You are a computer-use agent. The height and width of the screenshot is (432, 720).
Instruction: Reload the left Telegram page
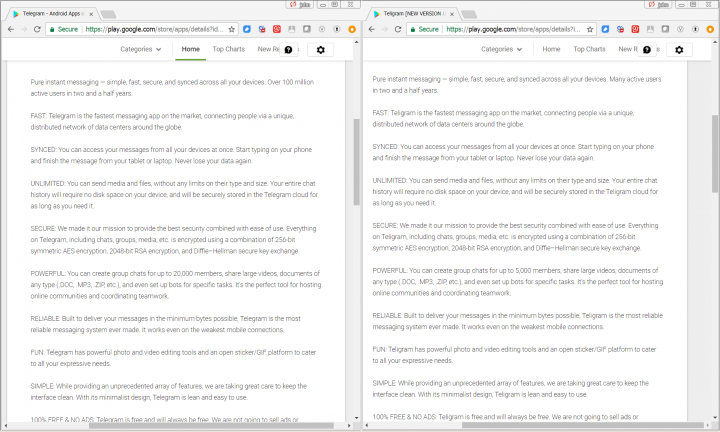37,29
